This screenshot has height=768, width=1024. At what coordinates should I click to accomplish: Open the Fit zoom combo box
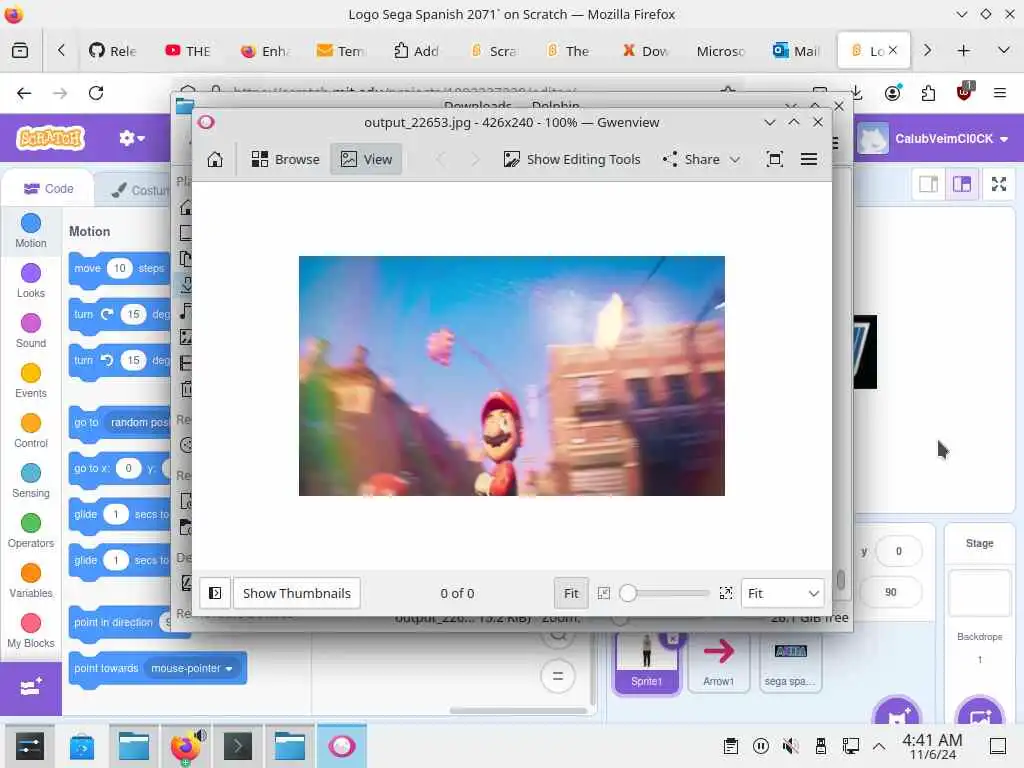[x=782, y=593]
